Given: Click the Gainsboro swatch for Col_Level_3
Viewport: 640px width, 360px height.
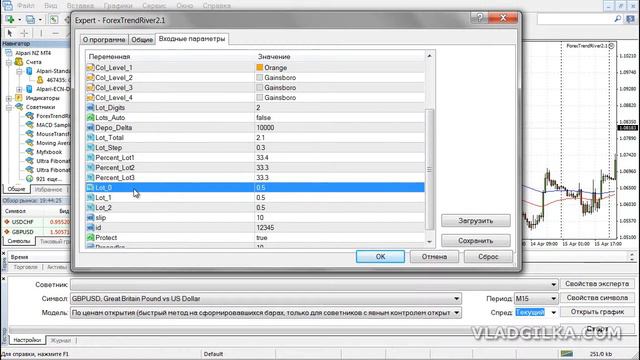Looking at the screenshot, I should click(x=260, y=87).
